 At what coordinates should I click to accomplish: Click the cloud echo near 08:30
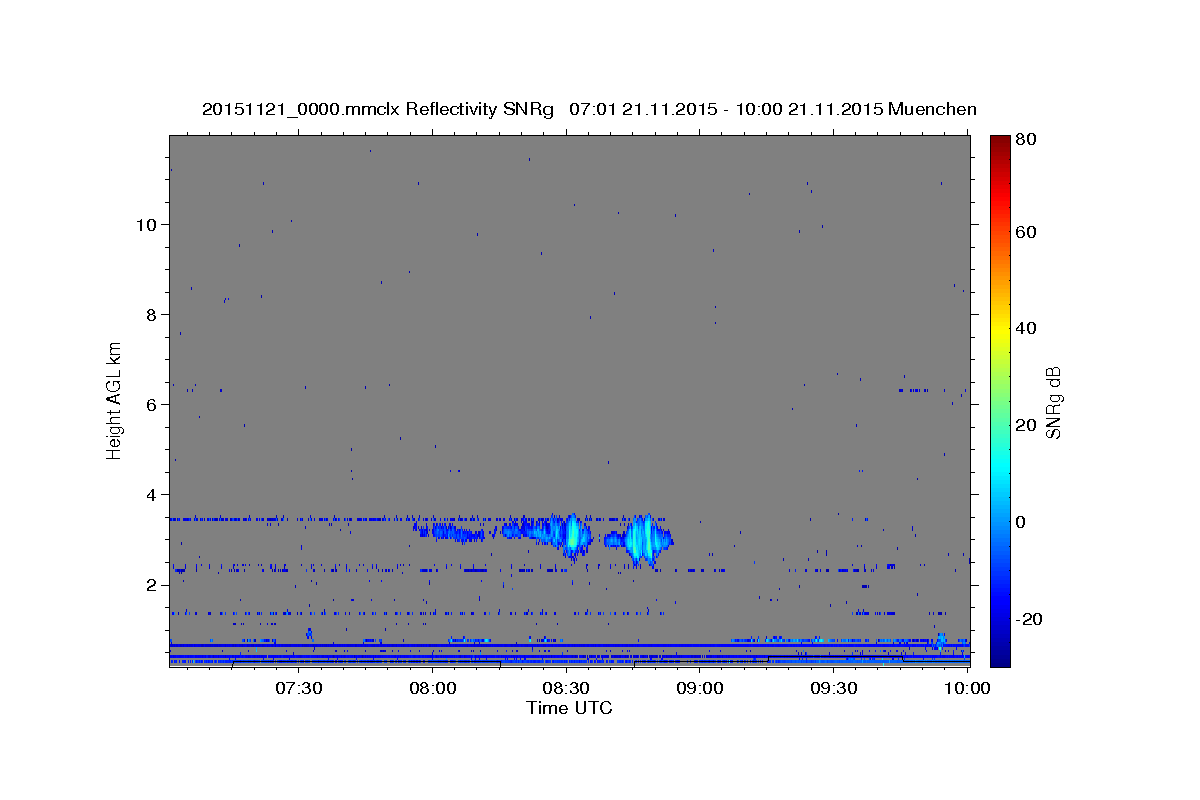572,536
